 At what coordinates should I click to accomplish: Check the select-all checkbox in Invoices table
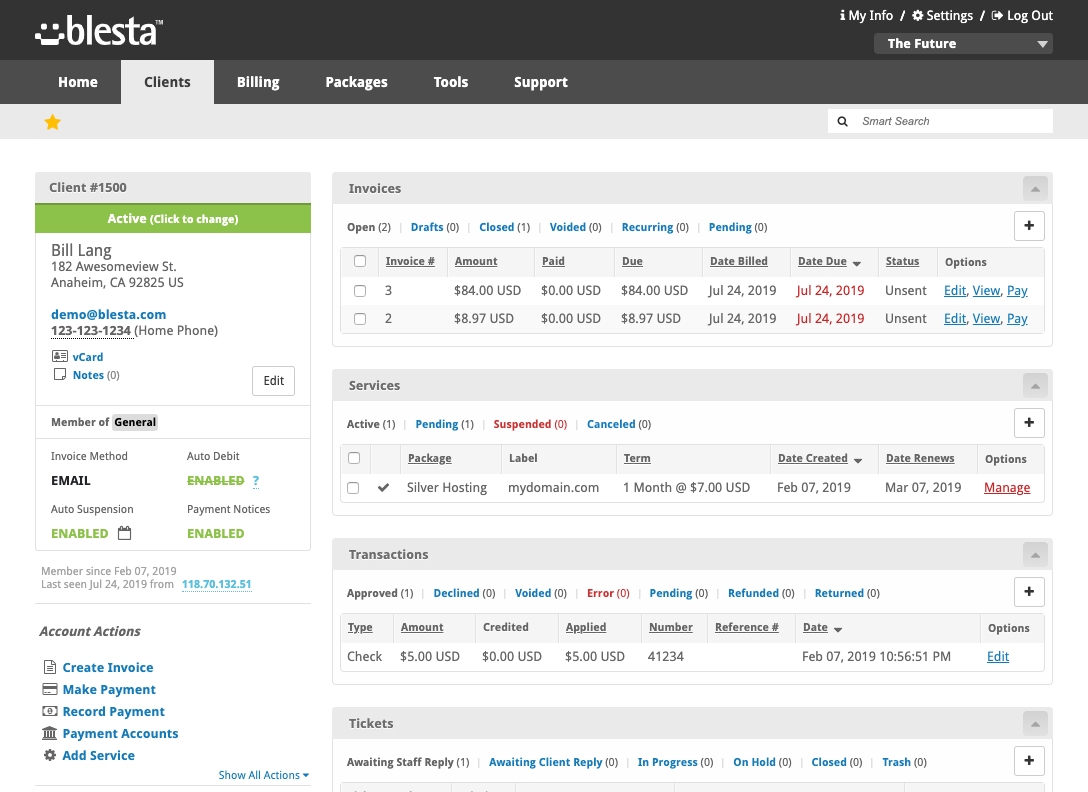[x=360, y=261]
